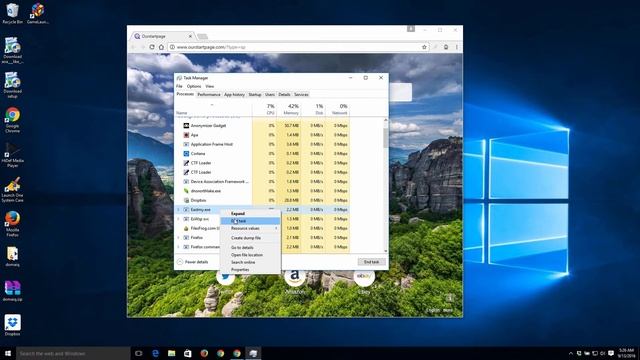Expand the Firefox process row
This screenshot has height=360, width=640.
click(178, 238)
